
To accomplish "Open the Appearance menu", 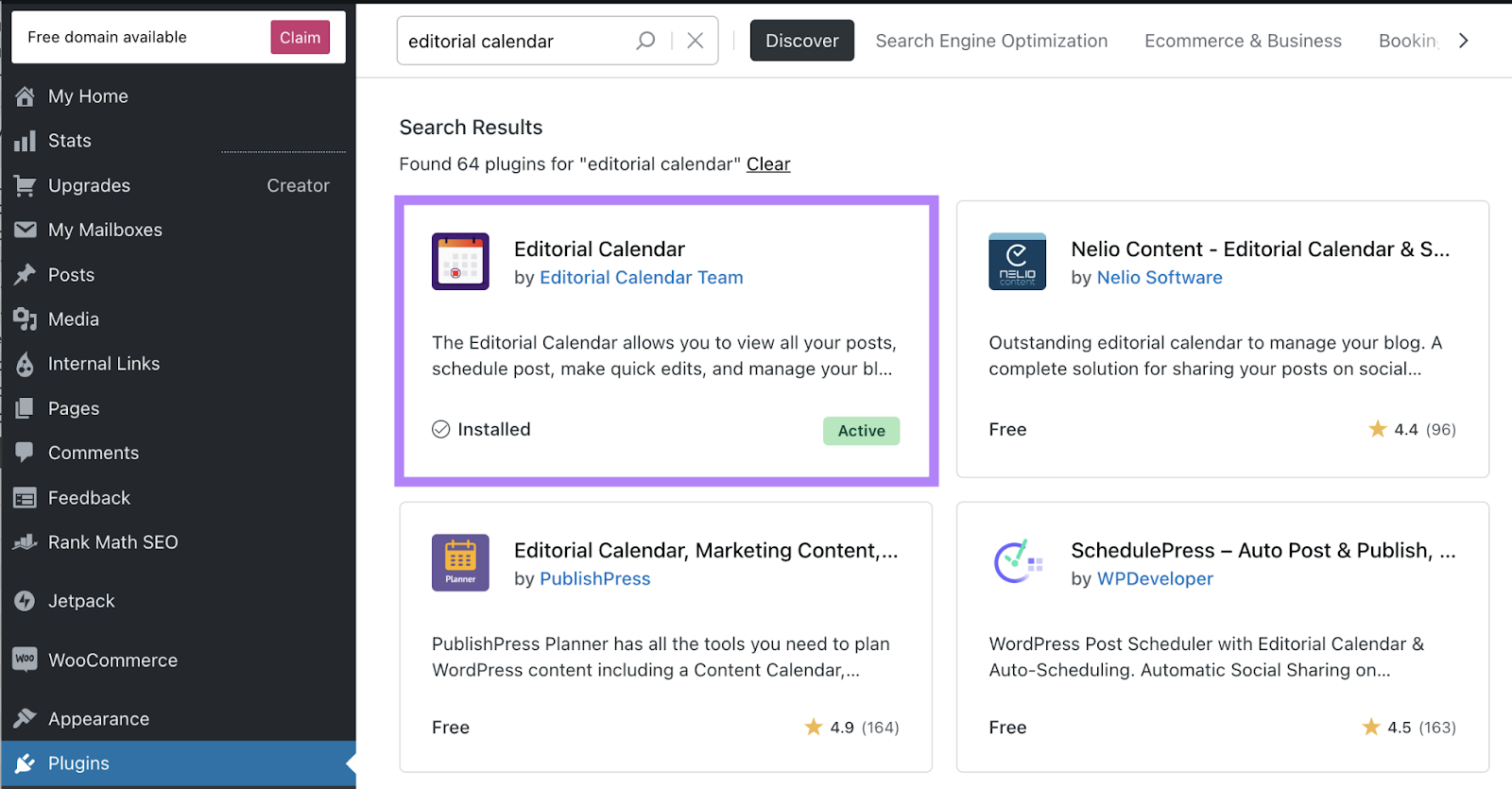I will (x=98, y=719).
